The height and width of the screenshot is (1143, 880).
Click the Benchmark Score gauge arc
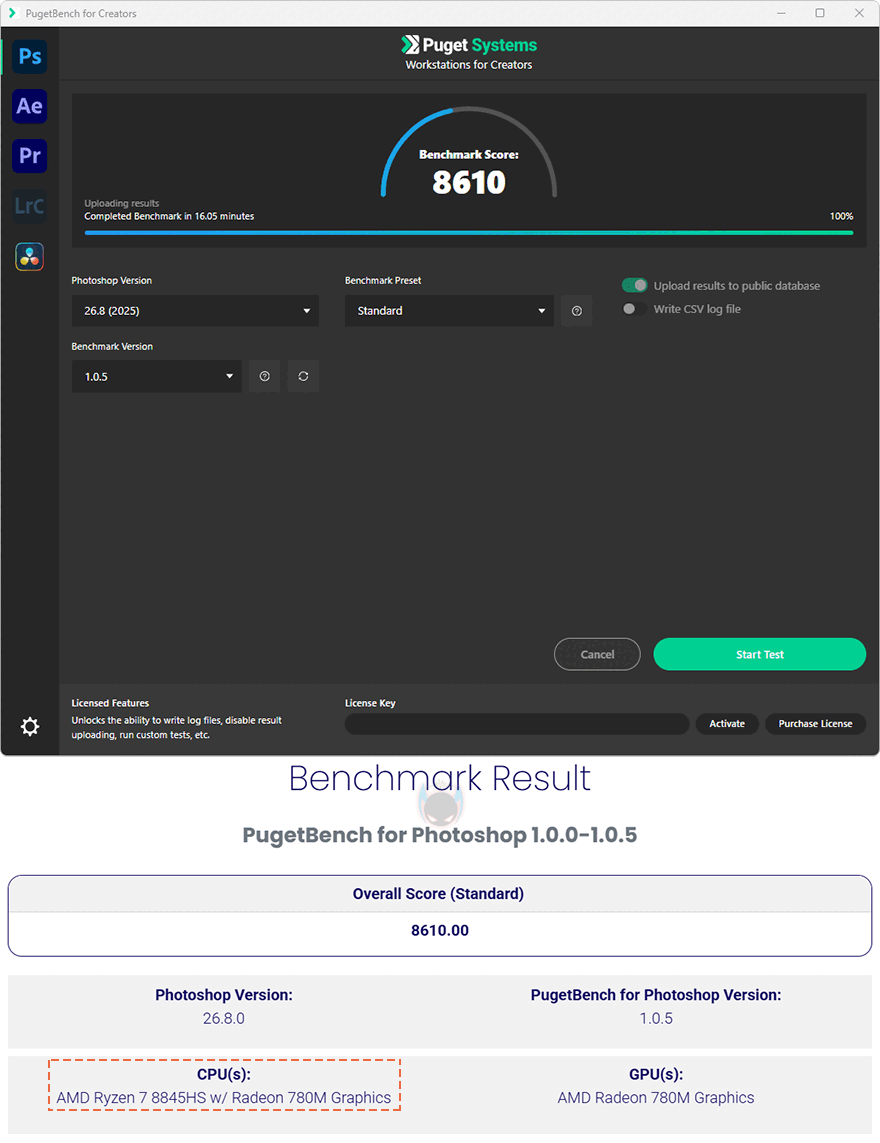point(469,152)
